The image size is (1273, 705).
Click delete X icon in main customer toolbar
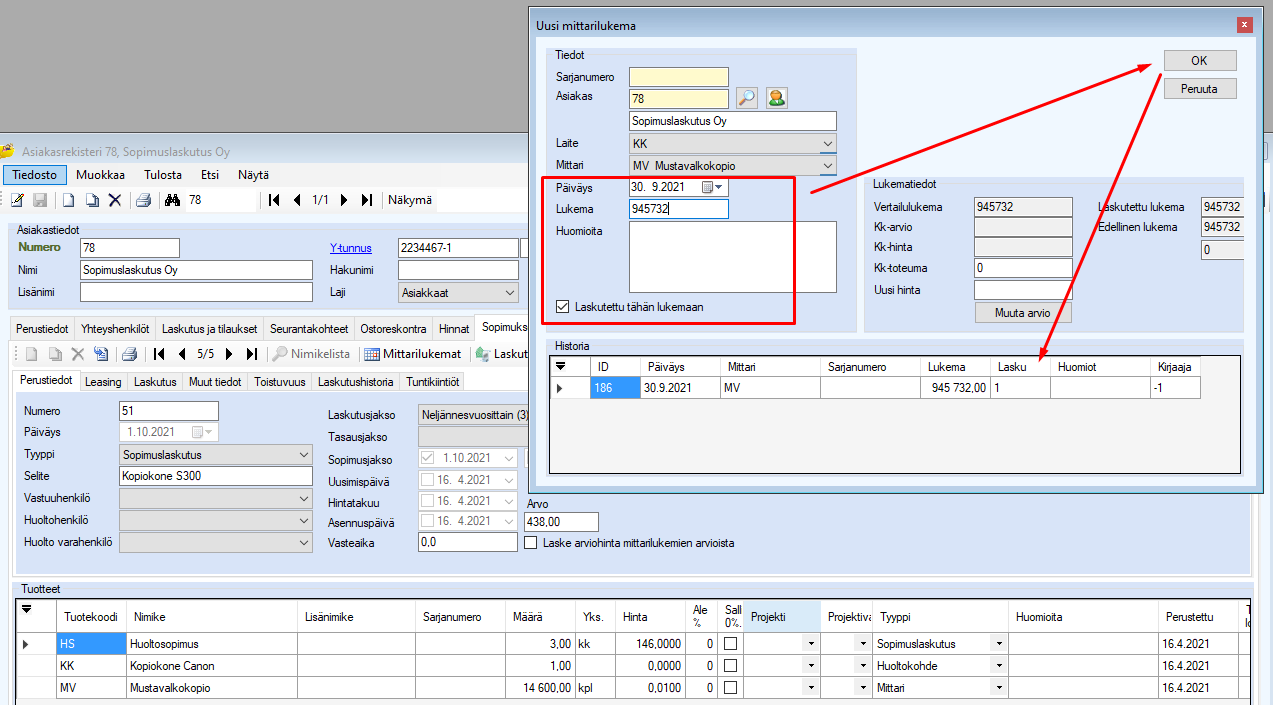coord(115,200)
